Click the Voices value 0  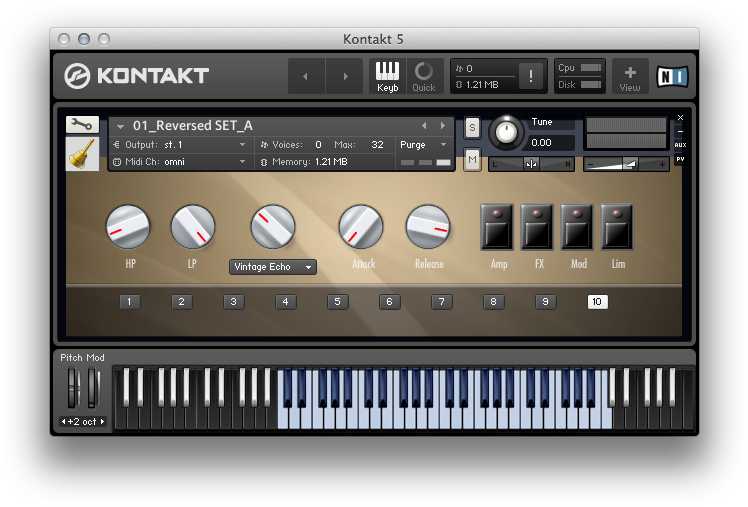pyautogui.click(x=318, y=145)
